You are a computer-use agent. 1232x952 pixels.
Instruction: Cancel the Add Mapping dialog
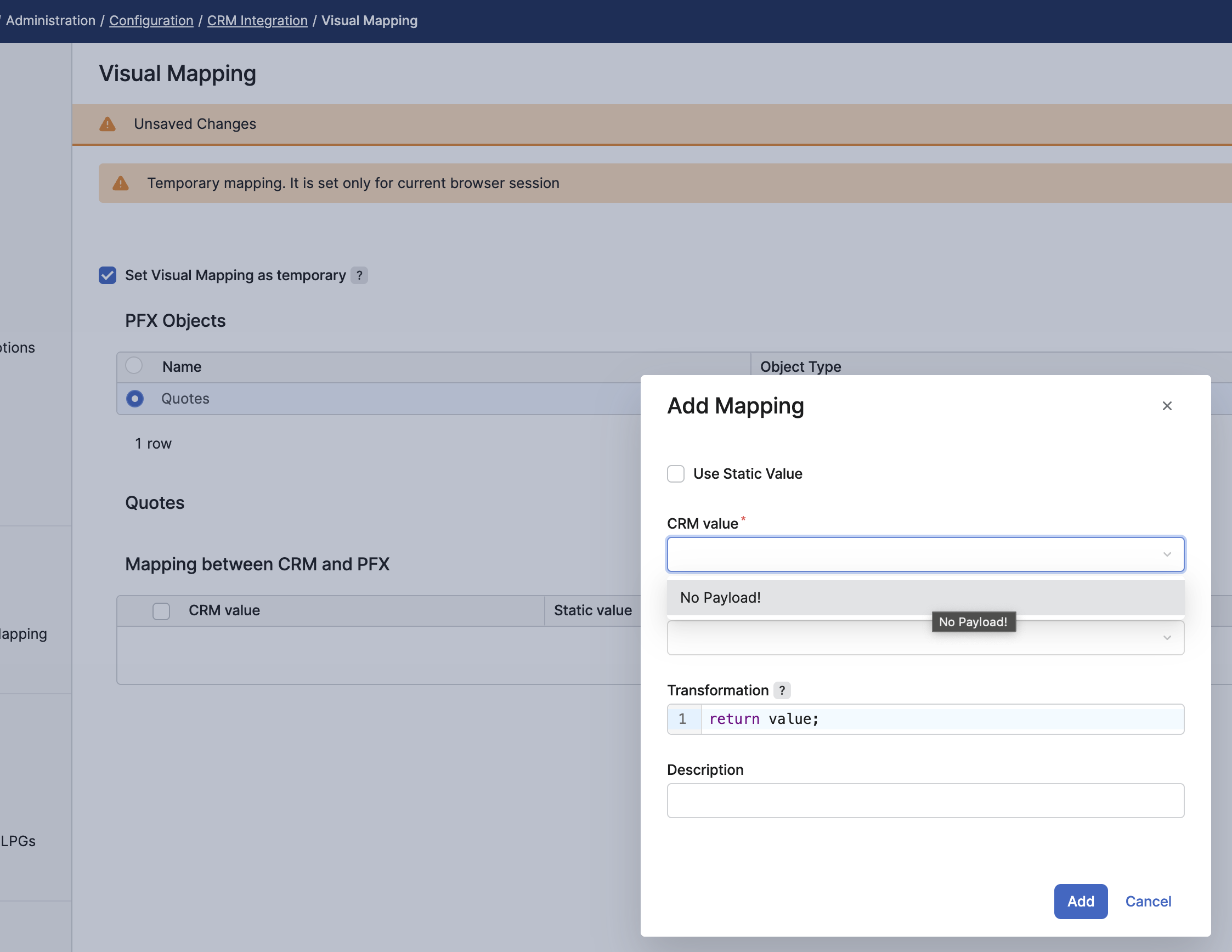(x=1148, y=901)
